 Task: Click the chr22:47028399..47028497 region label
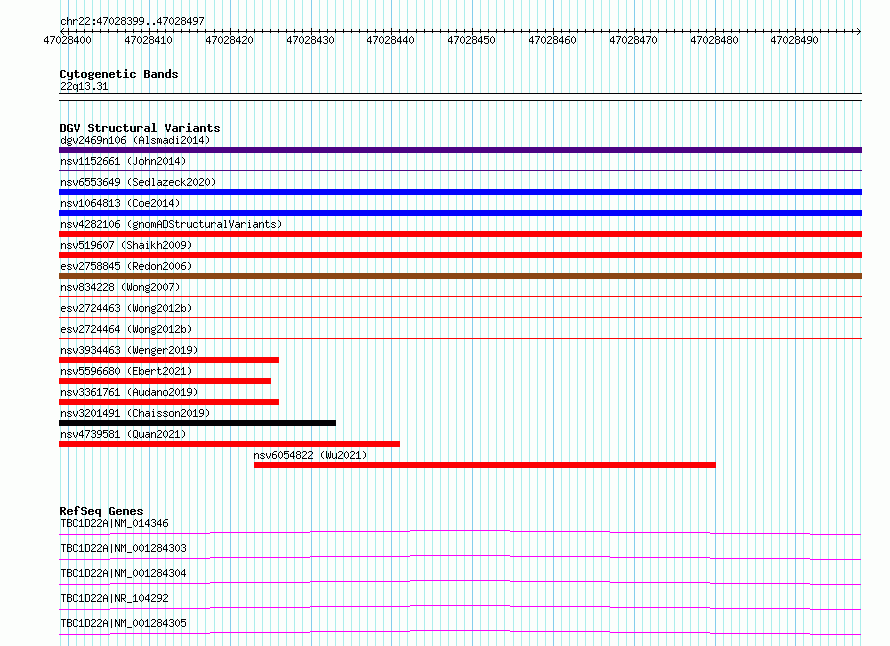(132, 21)
